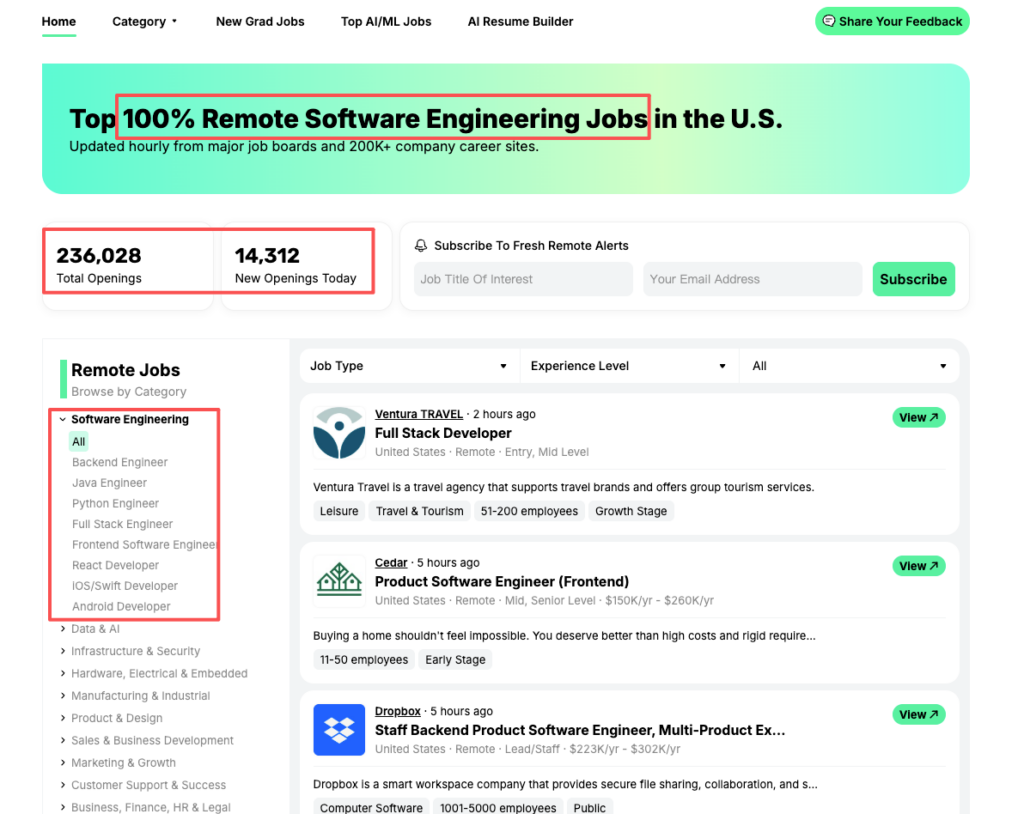Click the external-link arrow on Ventura Travel's View button
Screen dimensions: 1024x814
933,417
